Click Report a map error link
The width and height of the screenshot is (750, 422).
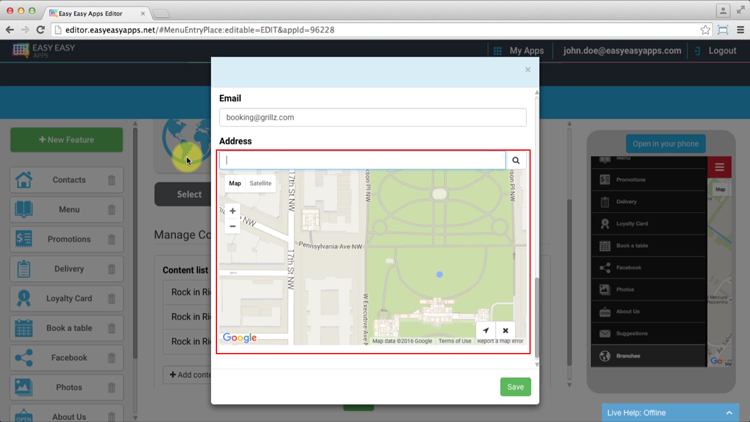click(x=500, y=341)
